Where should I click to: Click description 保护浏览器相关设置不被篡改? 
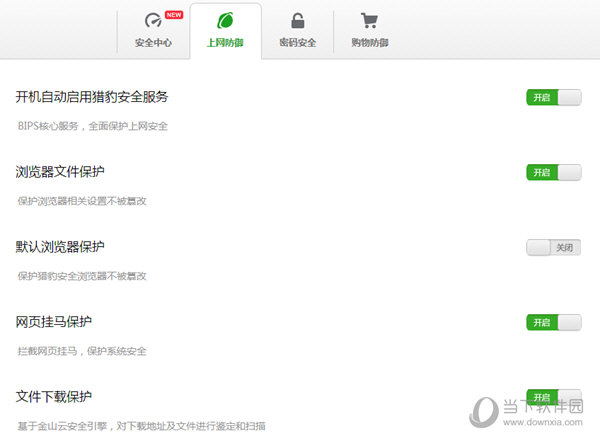[x=82, y=201]
